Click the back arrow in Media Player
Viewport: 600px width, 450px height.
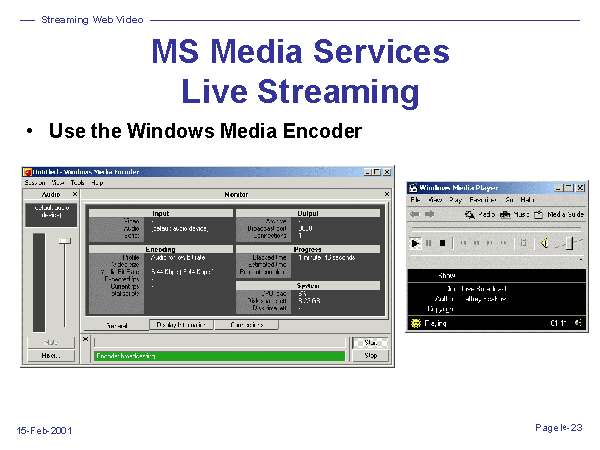[x=415, y=214]
